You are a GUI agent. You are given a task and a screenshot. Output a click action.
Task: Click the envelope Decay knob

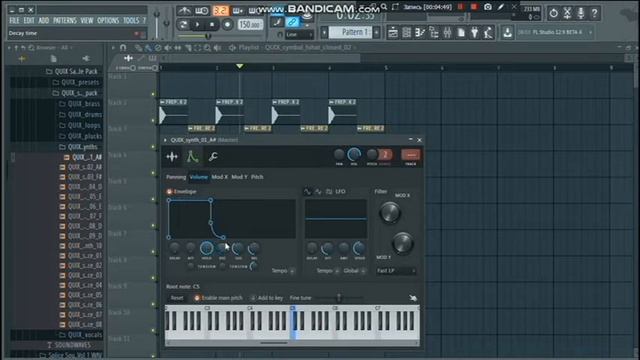[x=222, y=248]
